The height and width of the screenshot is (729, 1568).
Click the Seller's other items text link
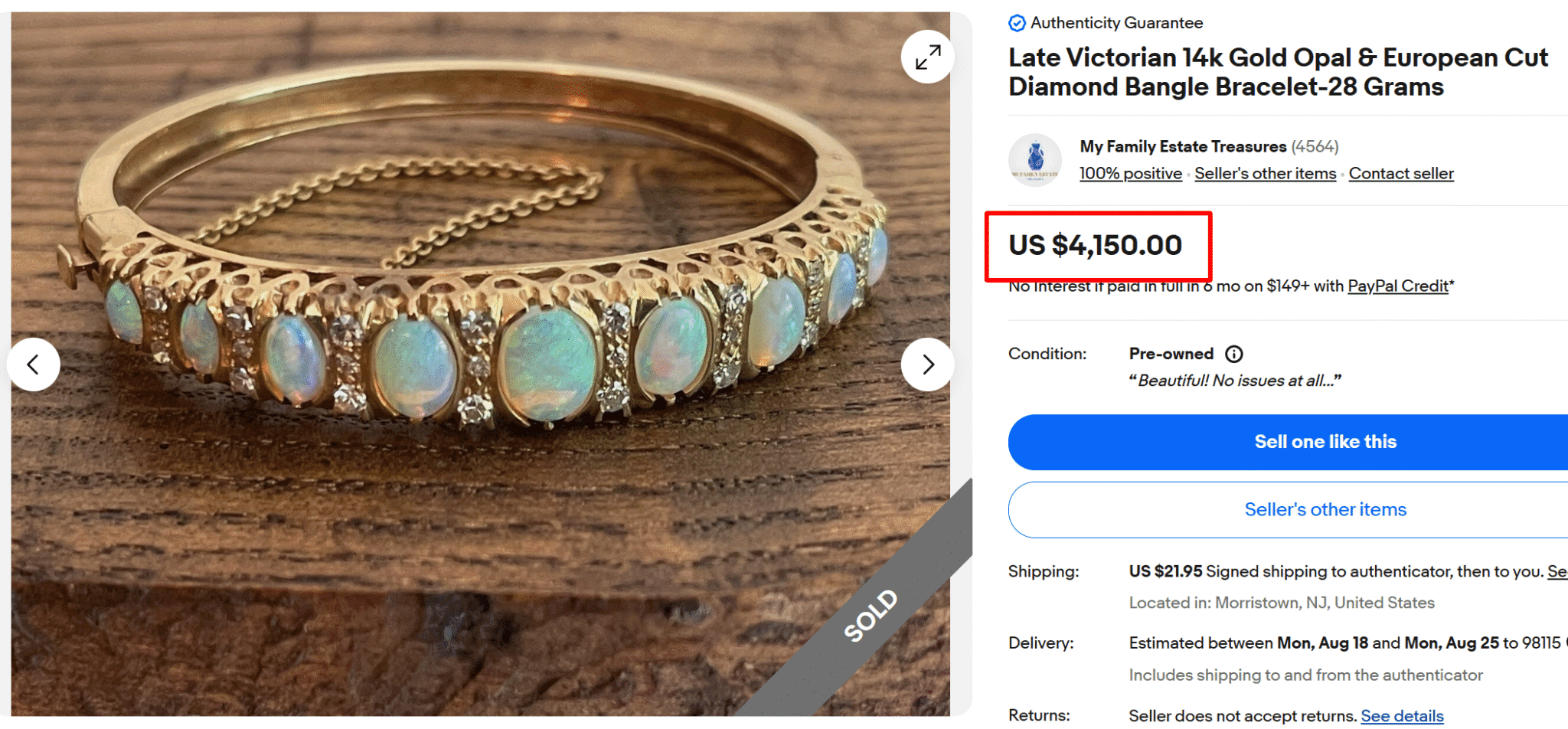[1265, 173]
